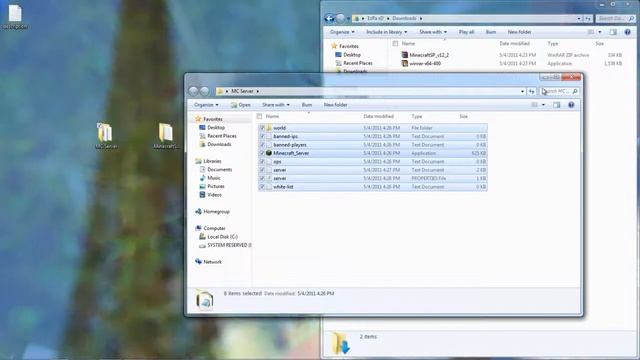The height and width of the screenshot is (360, 640).
Task: Click Burn in Downloads toolbar
Action: (491, 32)
